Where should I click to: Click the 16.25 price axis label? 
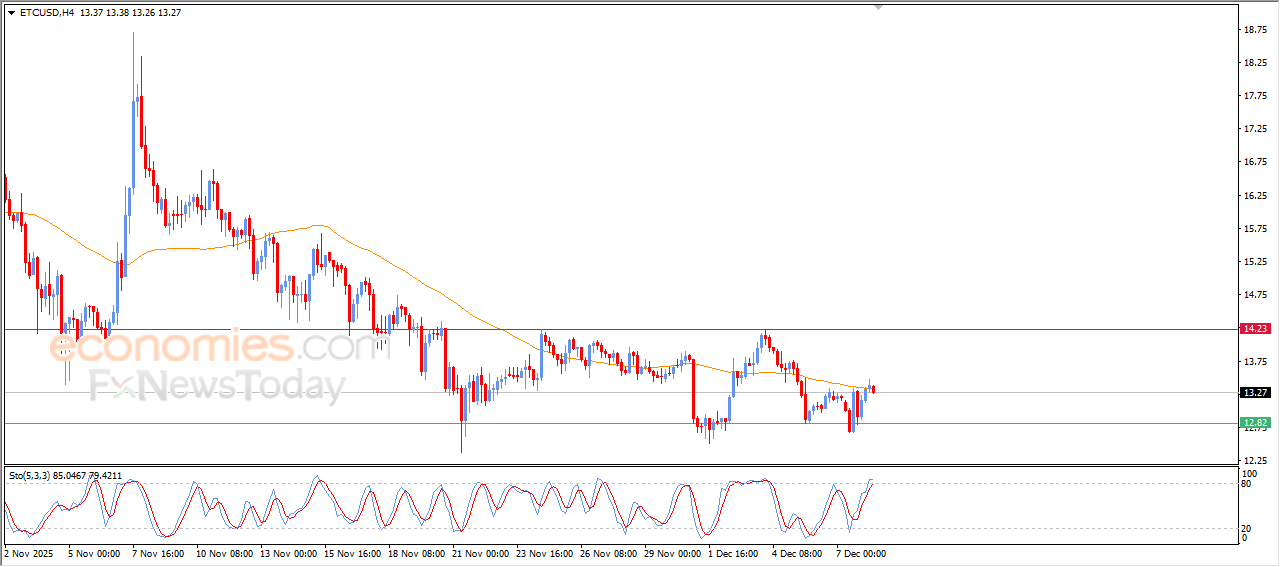(1254, 195)
